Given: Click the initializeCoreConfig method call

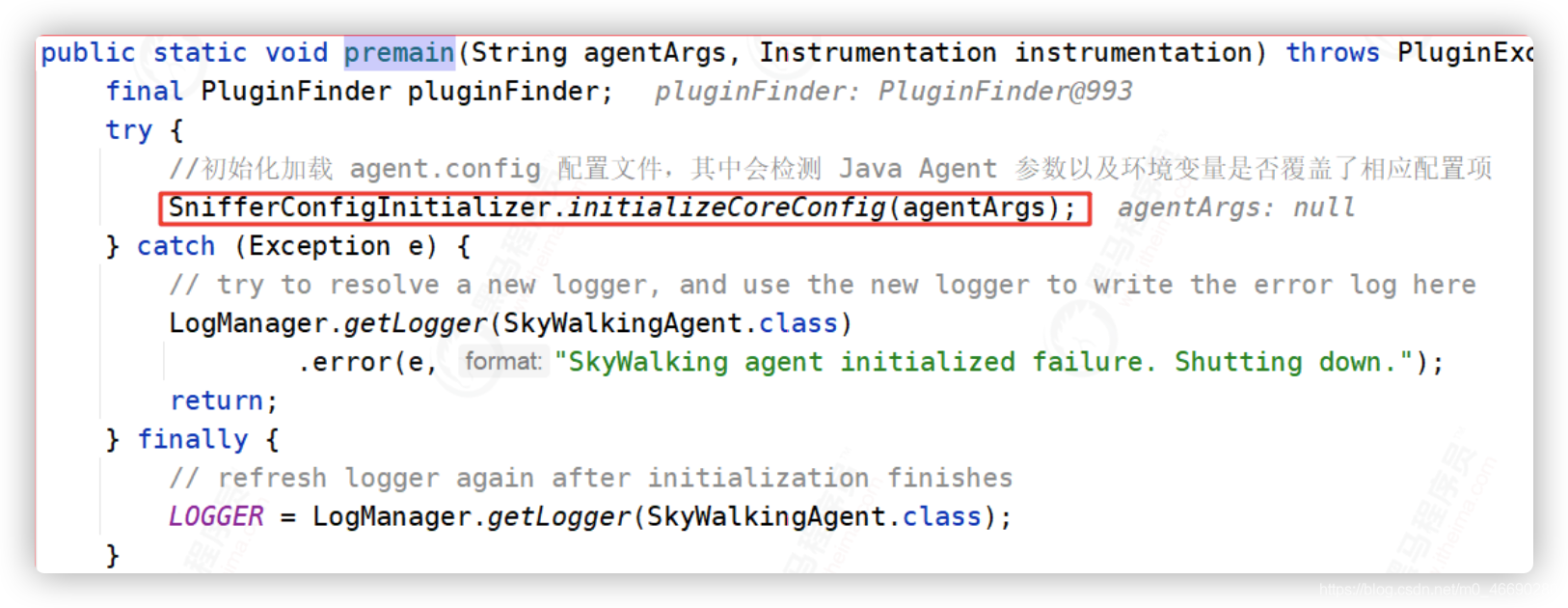Looking at the screenshot, I should click(726, 207).
